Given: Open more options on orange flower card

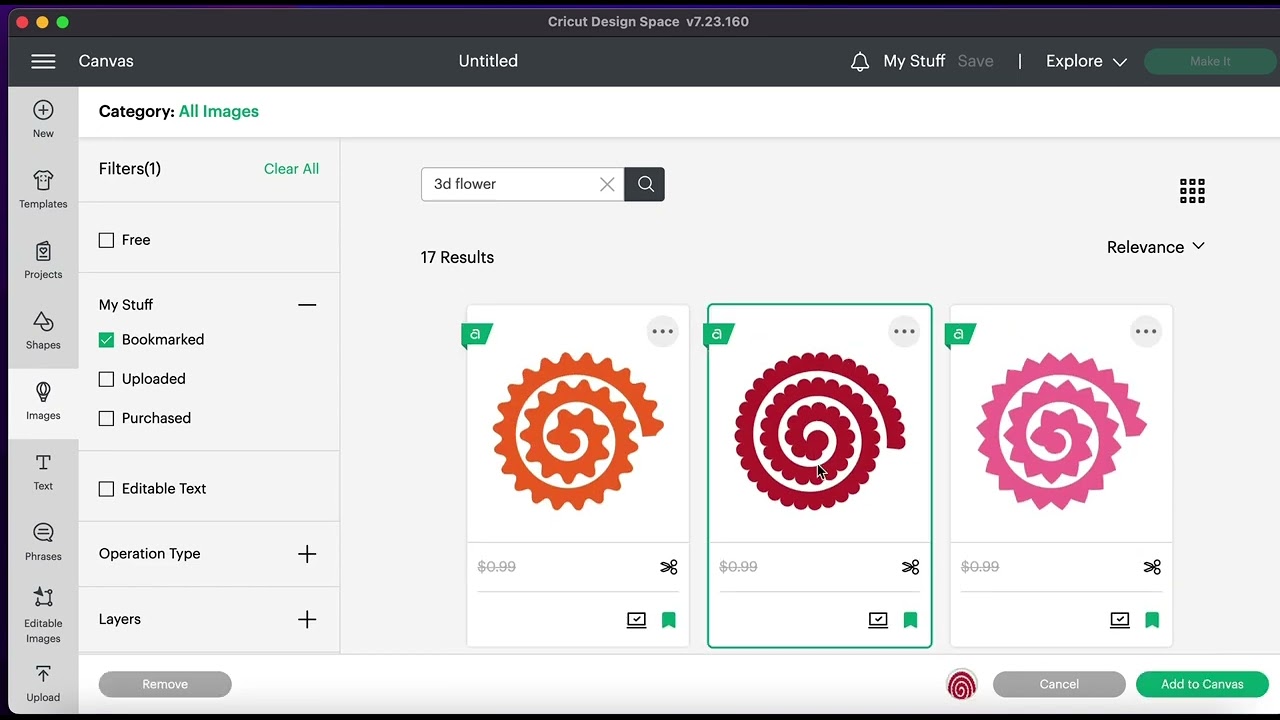Looking at the screenshot, I should pyautogui.click(x=663, y=332).
